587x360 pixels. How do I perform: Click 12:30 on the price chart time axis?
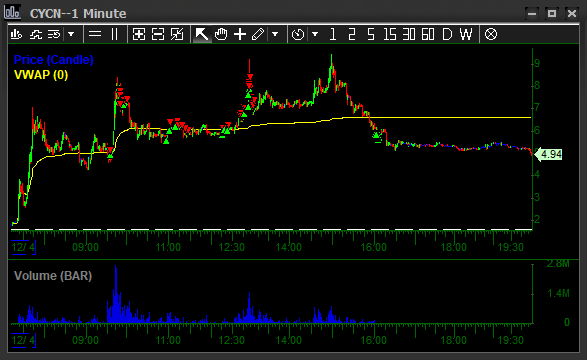[x=232, y=247]
